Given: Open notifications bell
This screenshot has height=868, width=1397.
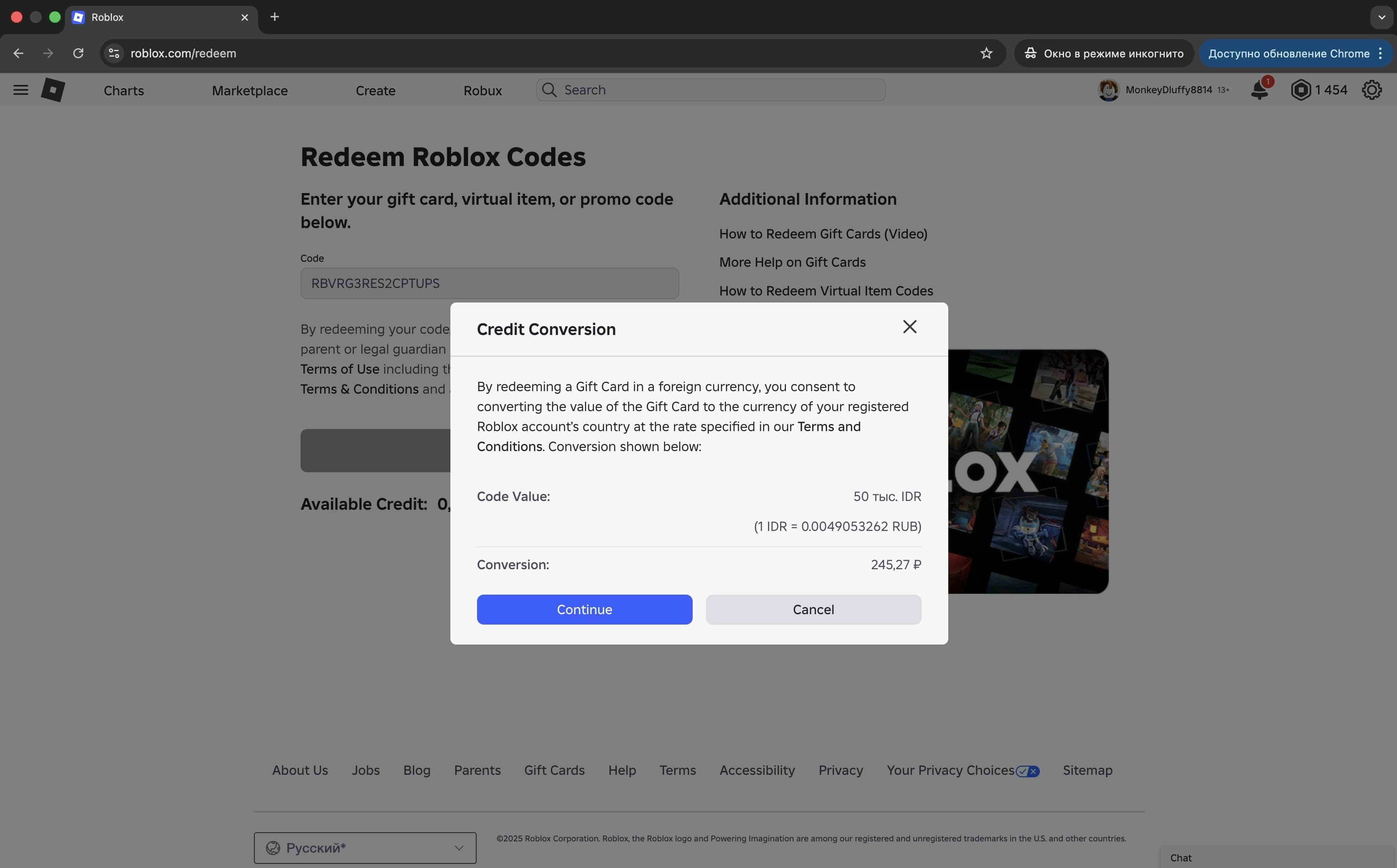Looking at the screenshot, I should coord(1260,89).
